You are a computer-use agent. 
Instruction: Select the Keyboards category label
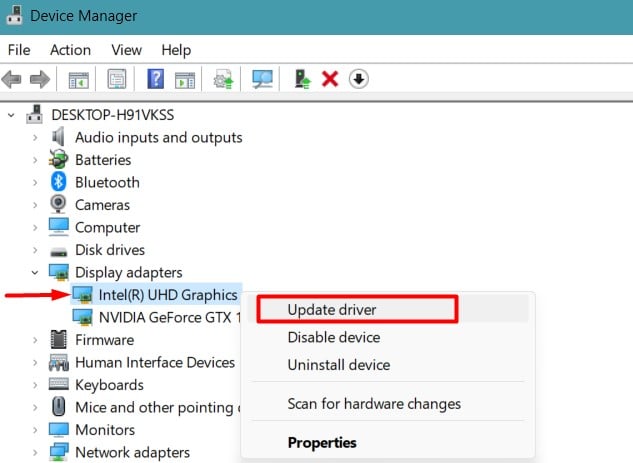(109, 385)
